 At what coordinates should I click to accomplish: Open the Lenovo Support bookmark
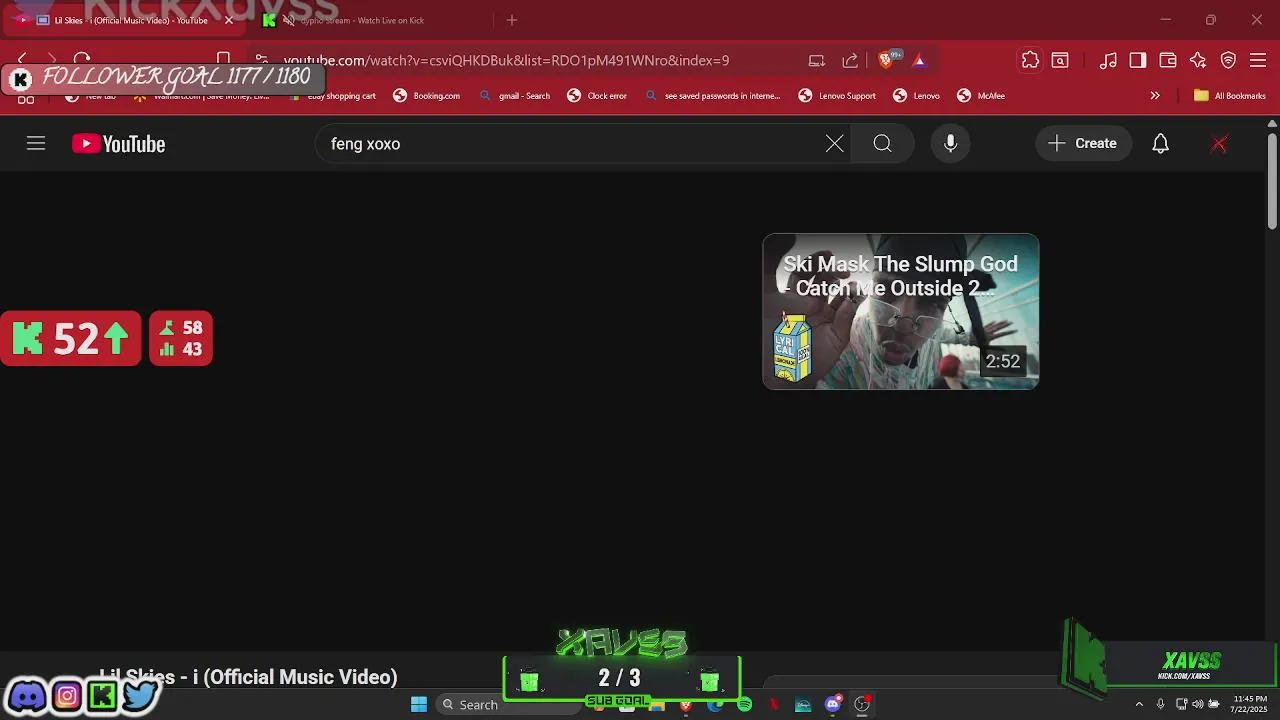coord(837,96)
